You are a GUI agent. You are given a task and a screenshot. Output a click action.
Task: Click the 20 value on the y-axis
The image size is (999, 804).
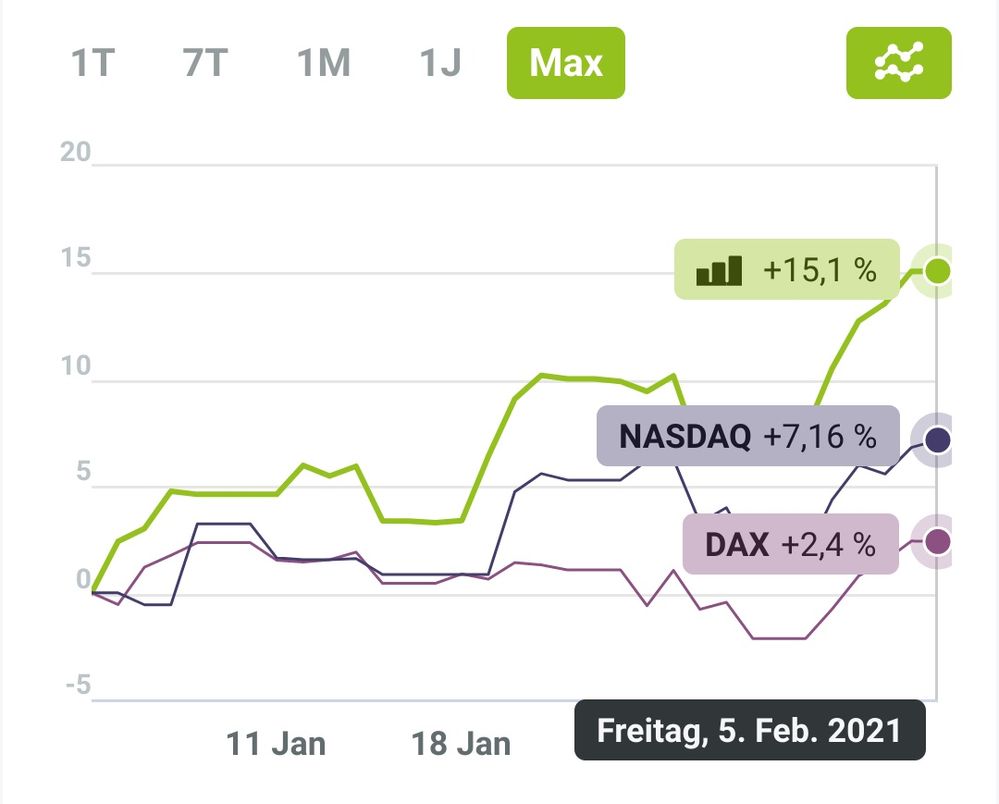coord(76,153)
